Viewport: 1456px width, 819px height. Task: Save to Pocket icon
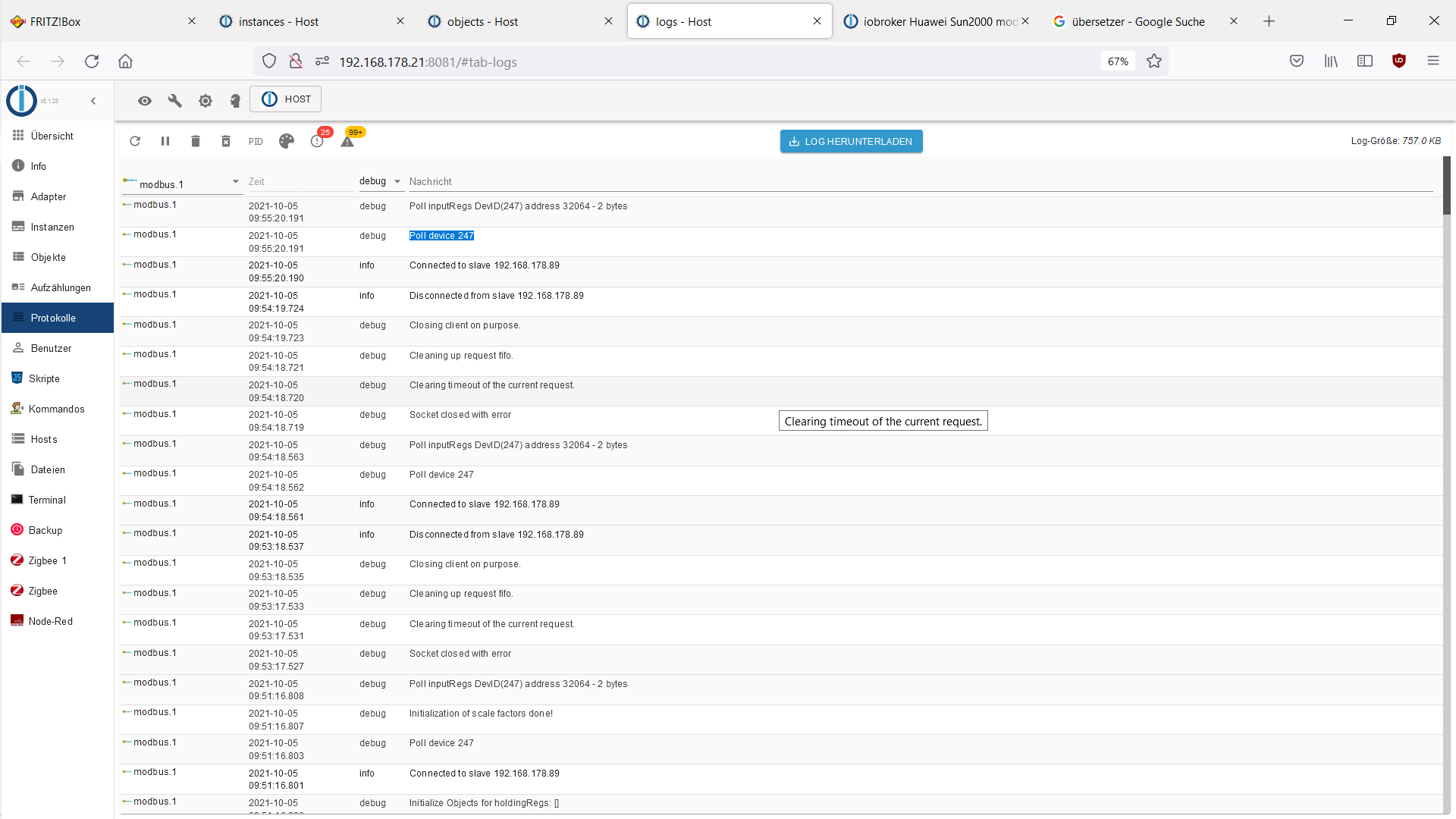(x=1297, y=61)
